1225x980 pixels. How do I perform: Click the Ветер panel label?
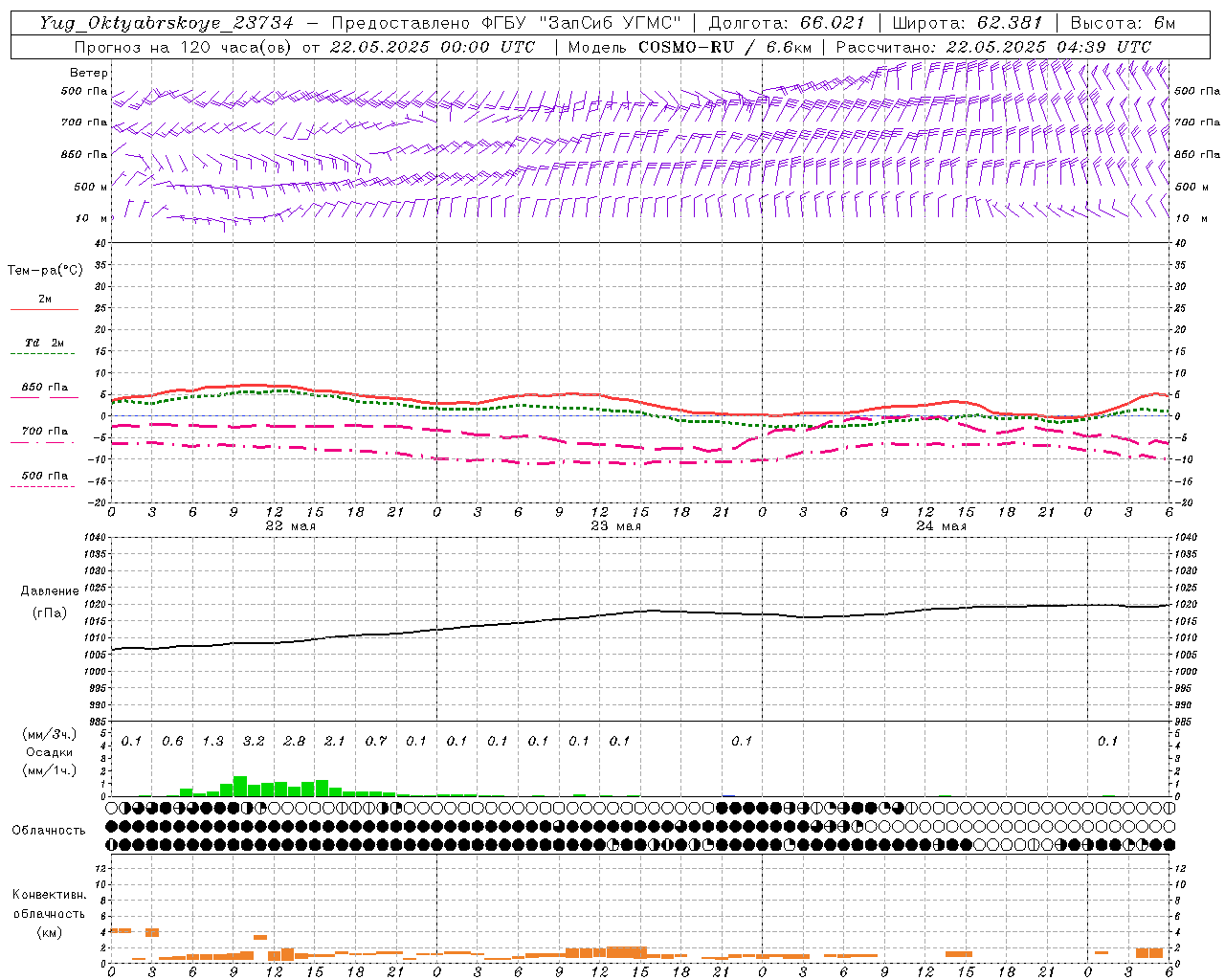point(89,73)
